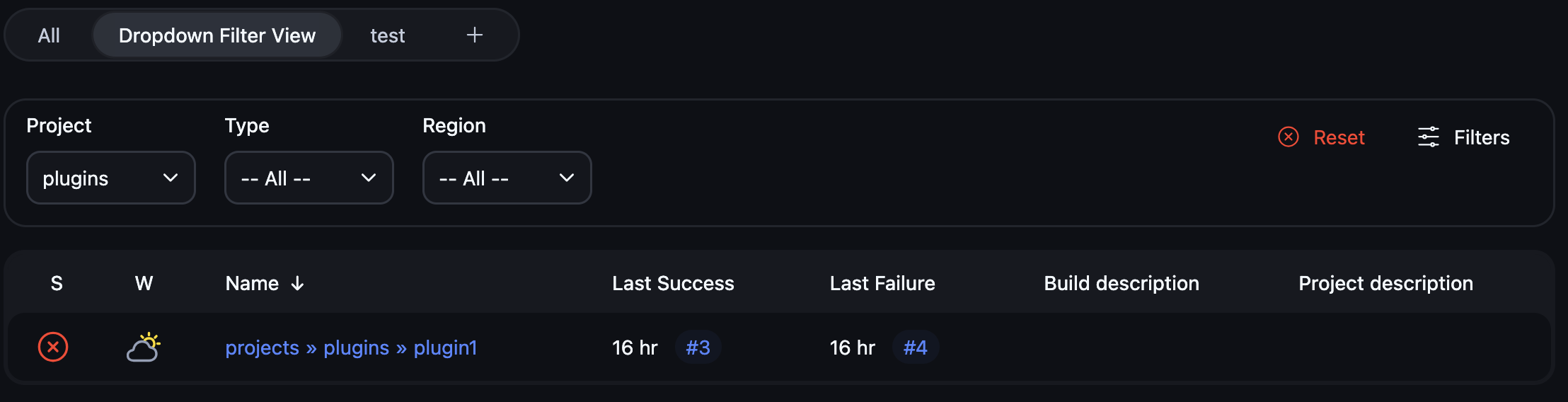Expand the Type filter dropdown
1568x402 pixels.
[309, 178]
